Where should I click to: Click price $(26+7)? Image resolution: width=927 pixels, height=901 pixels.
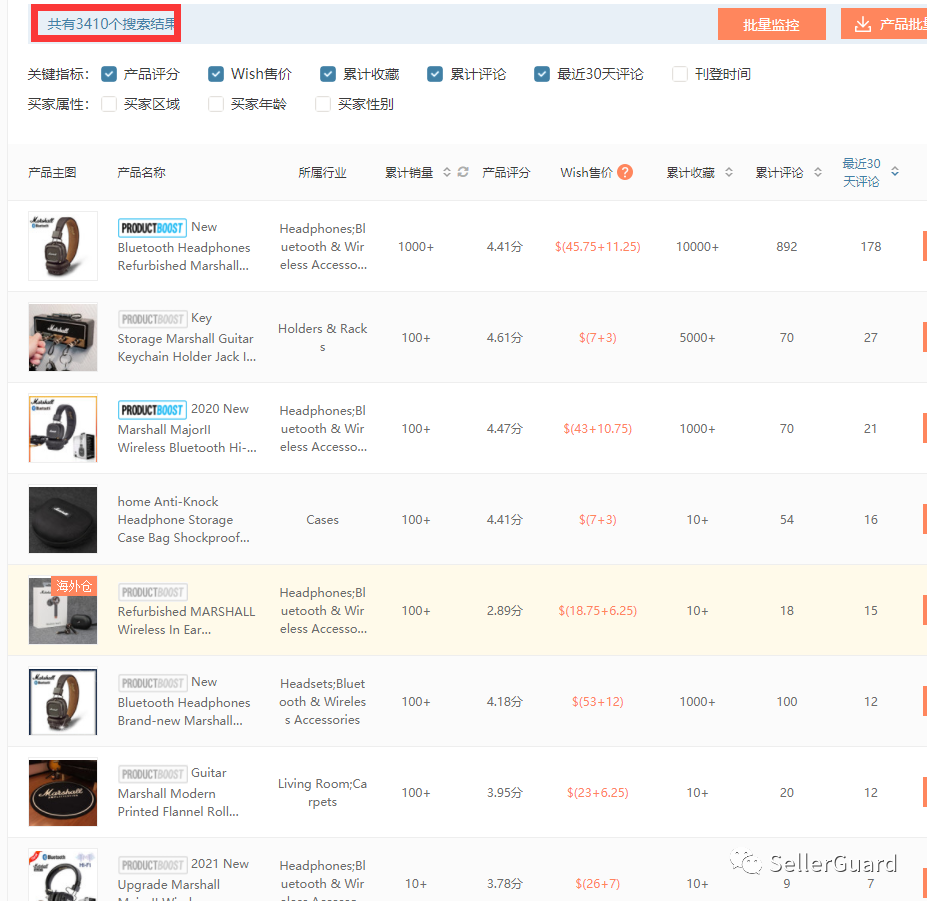tap(598, 884)
